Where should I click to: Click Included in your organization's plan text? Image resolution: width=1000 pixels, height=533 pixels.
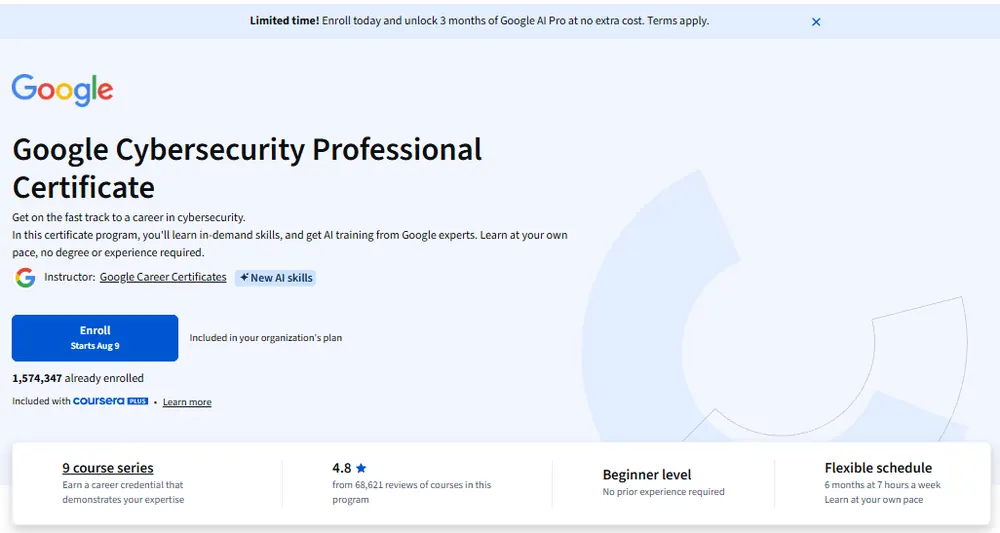coord(265,338)
